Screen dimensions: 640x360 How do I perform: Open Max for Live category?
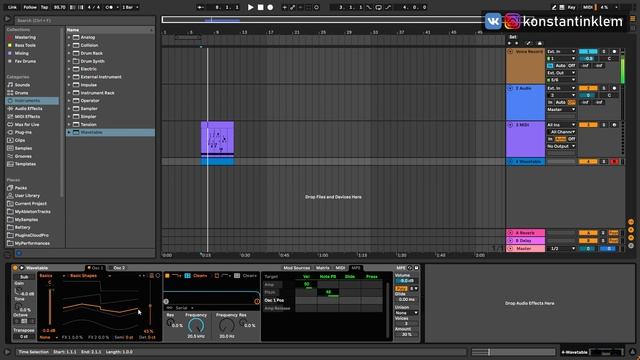[27, 124]
